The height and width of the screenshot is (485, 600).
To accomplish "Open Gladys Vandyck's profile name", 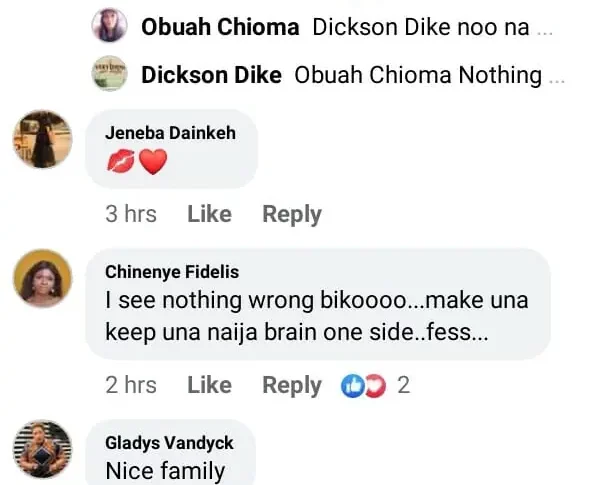I will coord(168,443).
